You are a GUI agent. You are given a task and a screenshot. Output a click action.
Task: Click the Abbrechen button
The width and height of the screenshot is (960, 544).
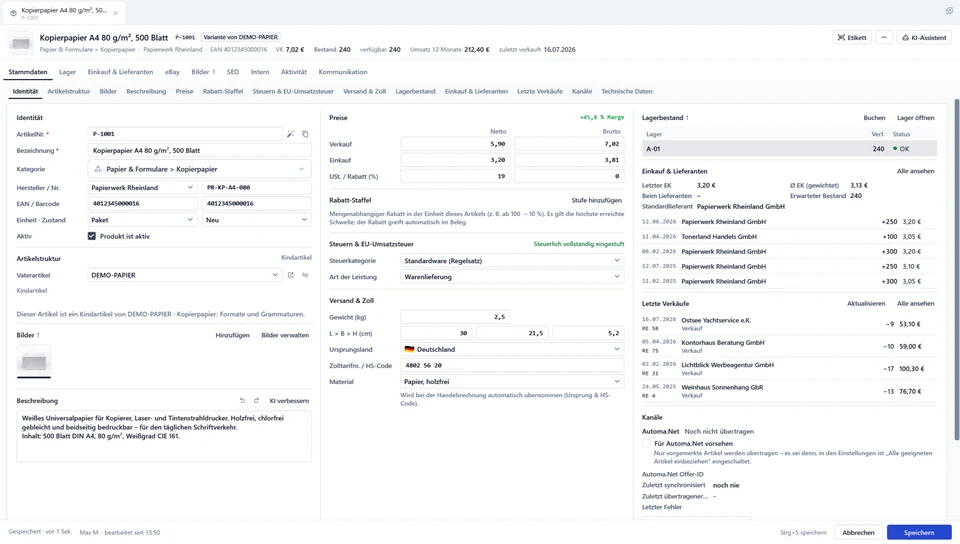(858, 532)
